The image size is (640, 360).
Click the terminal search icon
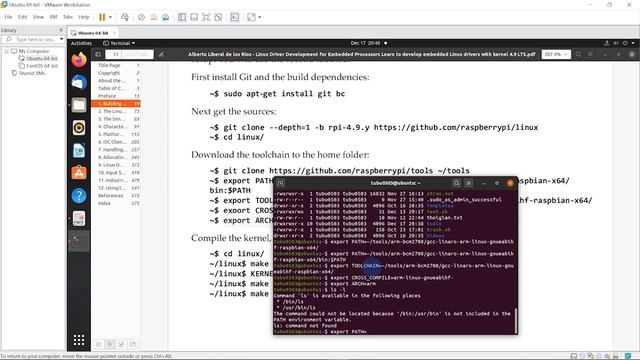(457, 183)
